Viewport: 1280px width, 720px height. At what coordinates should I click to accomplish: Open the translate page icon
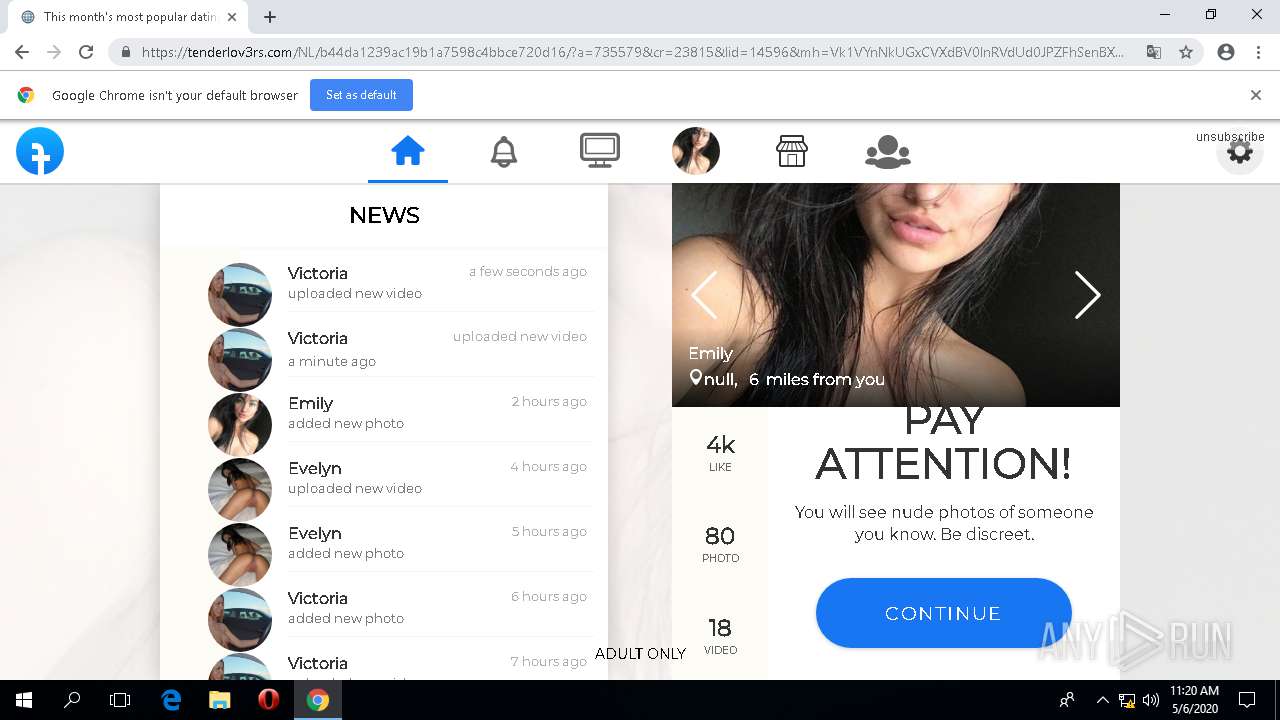tap(1154, 52)
